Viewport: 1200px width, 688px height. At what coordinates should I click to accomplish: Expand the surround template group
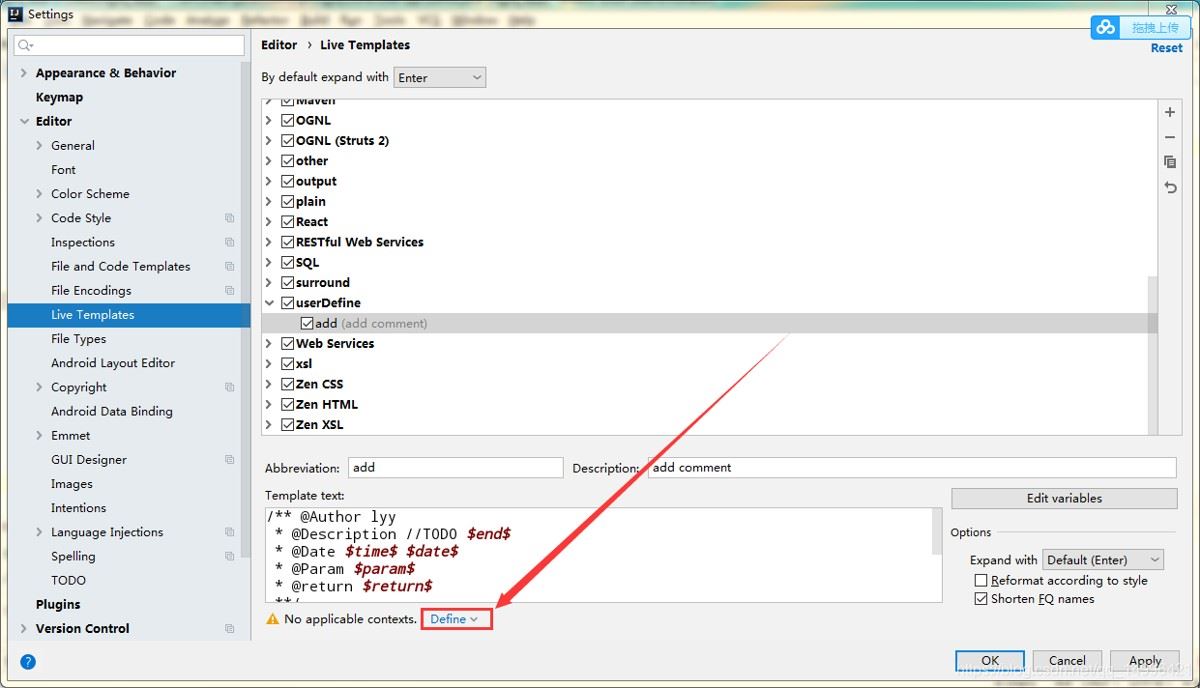[269, 283]
